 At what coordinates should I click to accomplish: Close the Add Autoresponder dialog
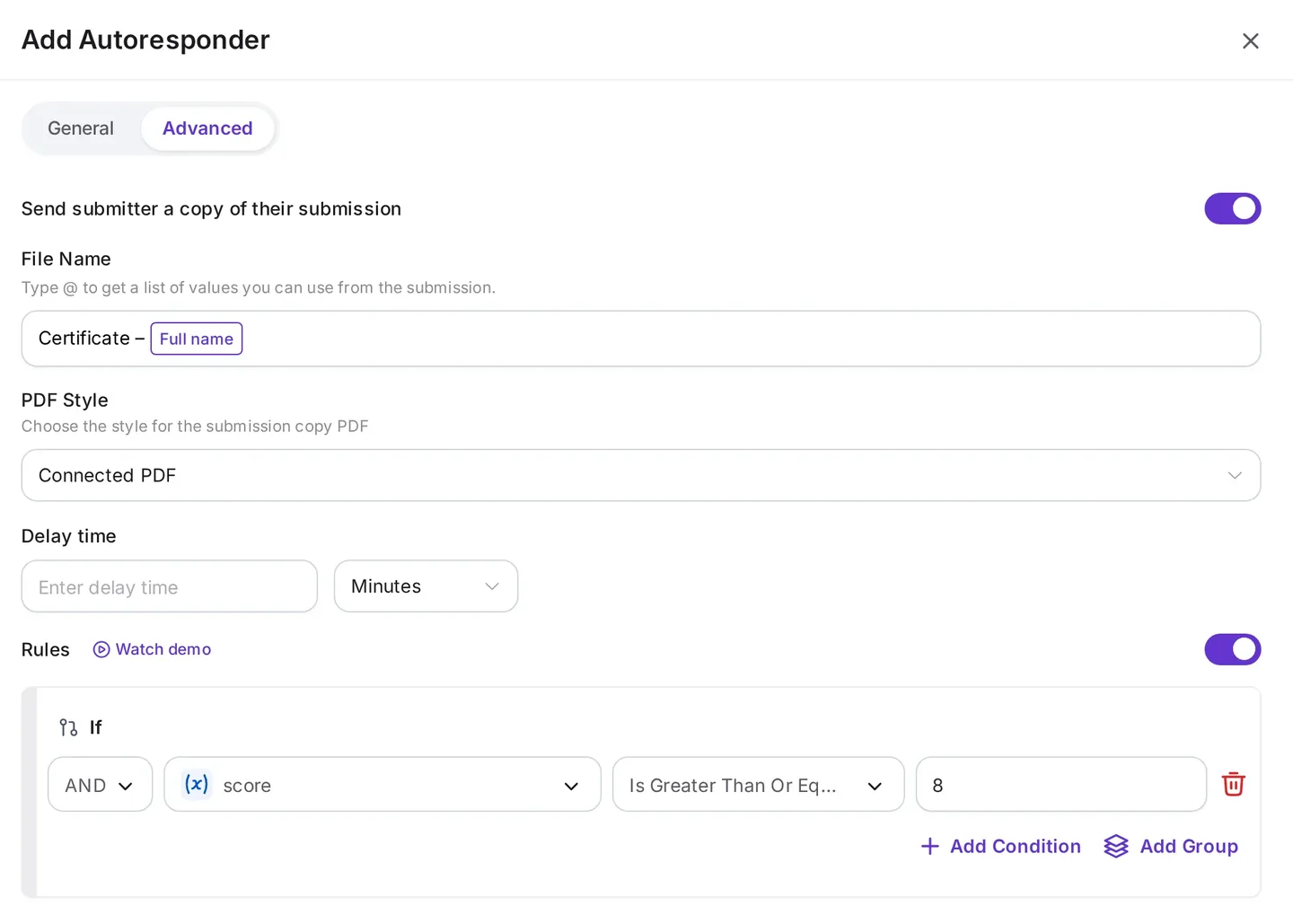1250,41
